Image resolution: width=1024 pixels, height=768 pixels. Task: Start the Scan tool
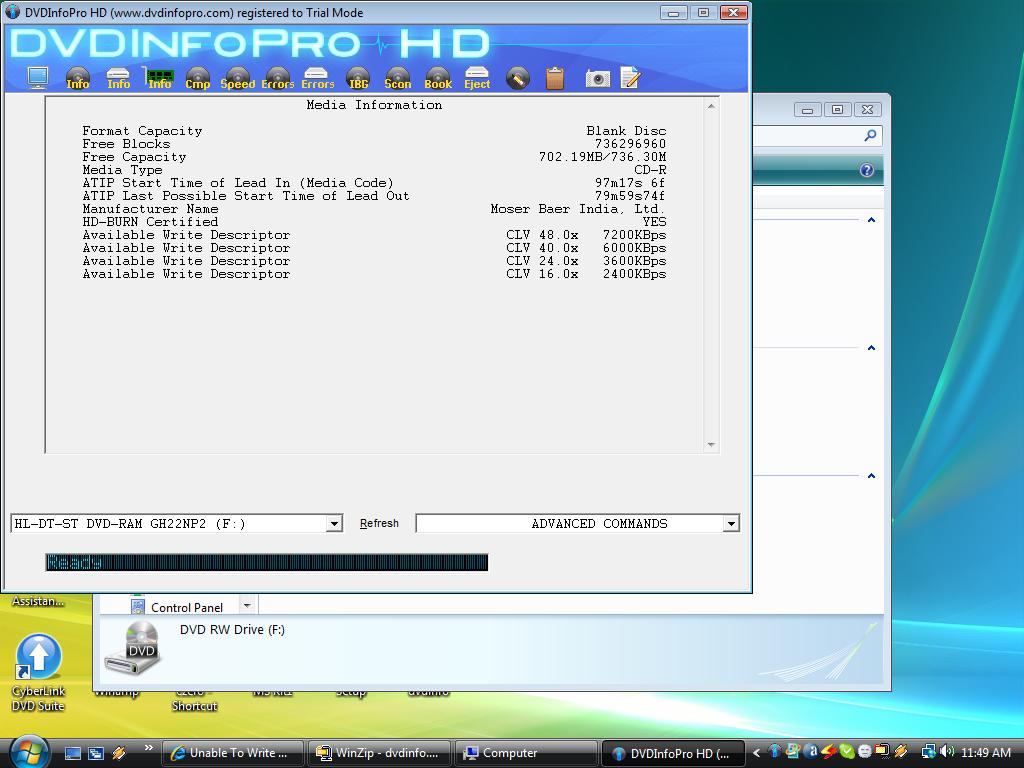398,78
